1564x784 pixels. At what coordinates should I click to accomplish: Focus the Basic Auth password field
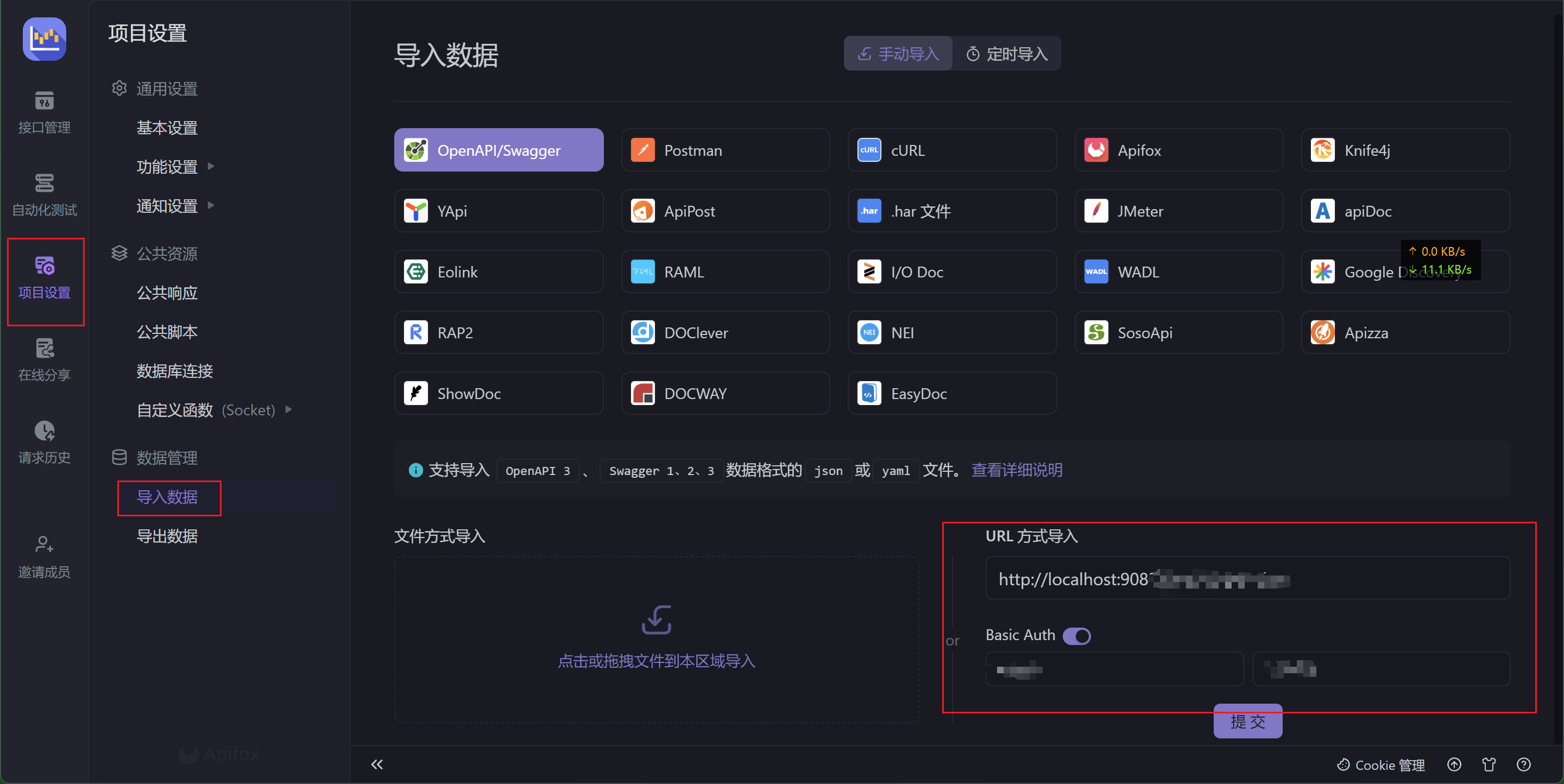pos(1381,669)
